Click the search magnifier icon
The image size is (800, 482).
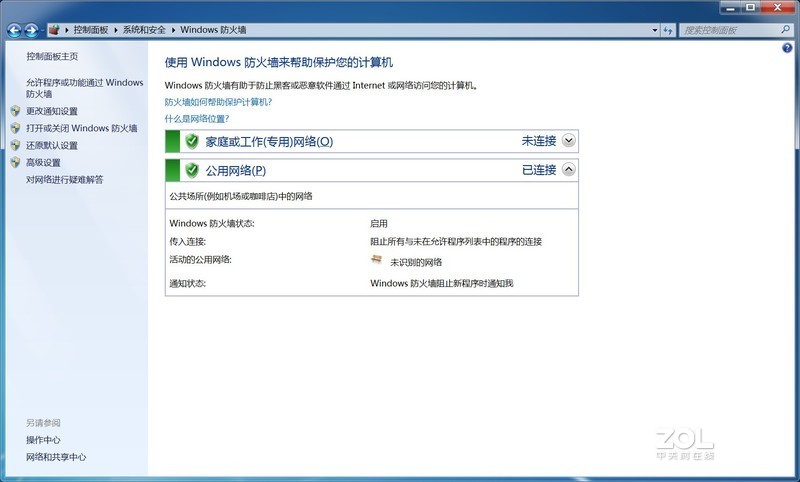tap(785, 30)
